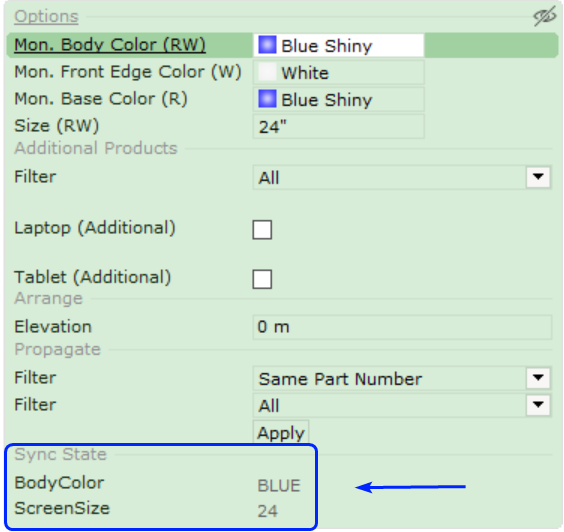Click Mon. Base Color Blue Shiny swatch
This screenshot has width=564, height=532.
(267, 99)
